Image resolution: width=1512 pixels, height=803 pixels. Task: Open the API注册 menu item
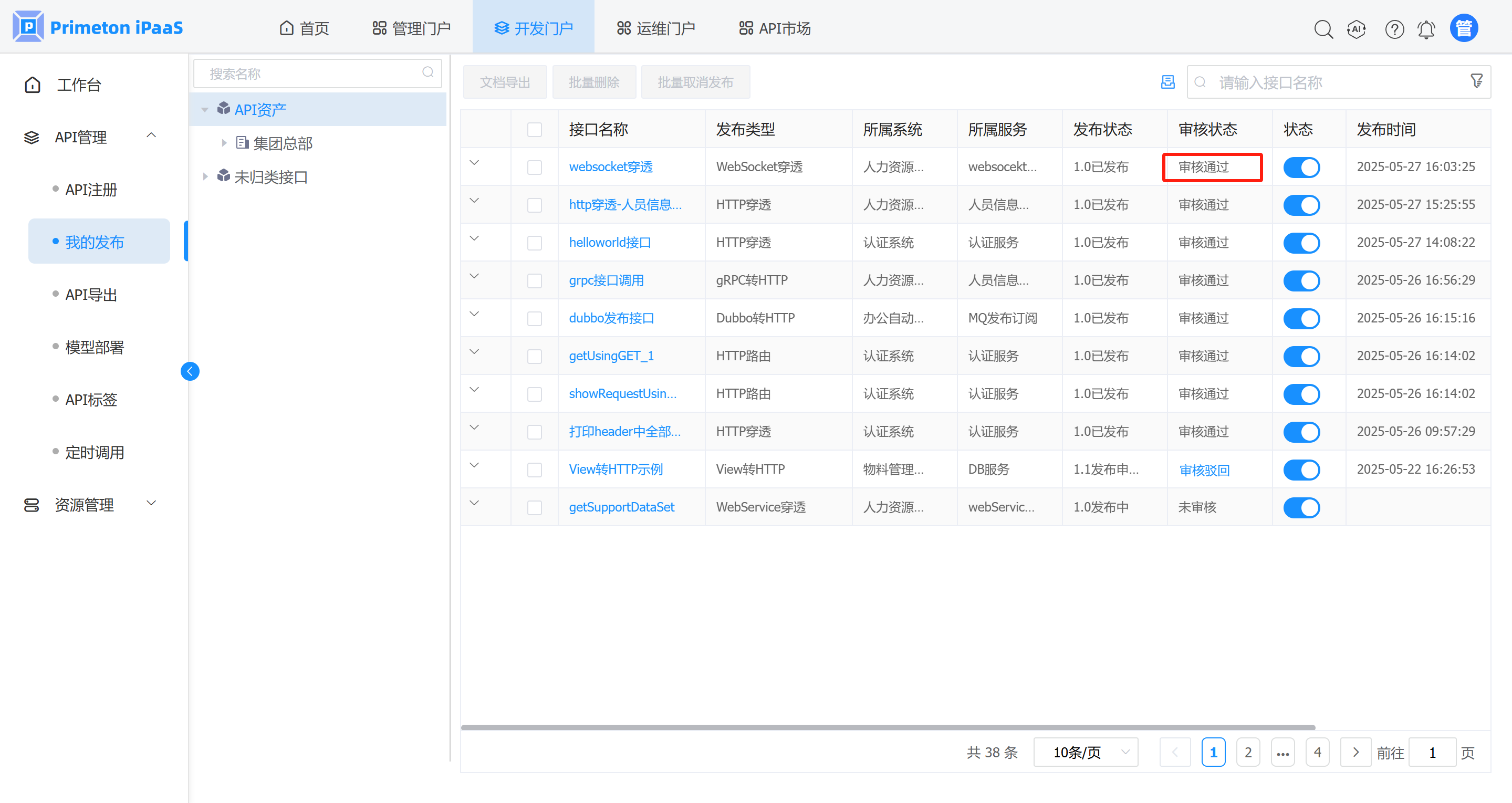point(91,190)
